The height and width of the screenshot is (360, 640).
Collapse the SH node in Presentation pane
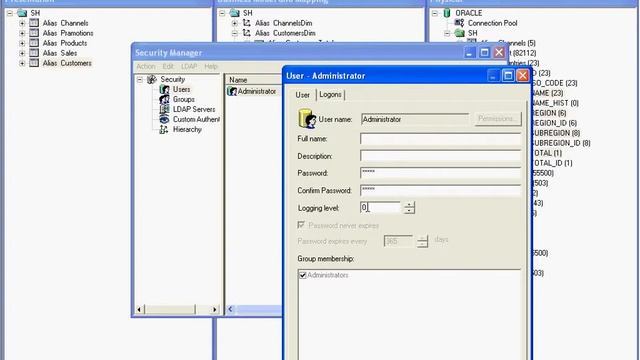[10, 13]
